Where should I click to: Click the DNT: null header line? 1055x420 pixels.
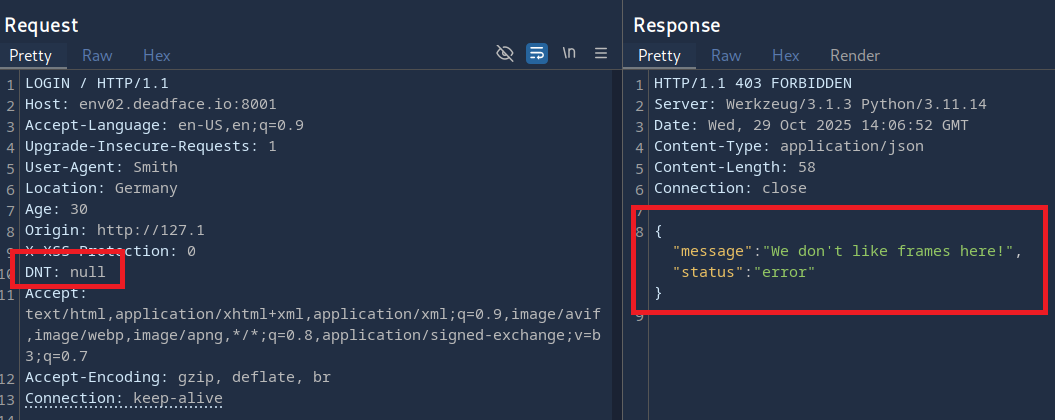(x=65, y=272)
